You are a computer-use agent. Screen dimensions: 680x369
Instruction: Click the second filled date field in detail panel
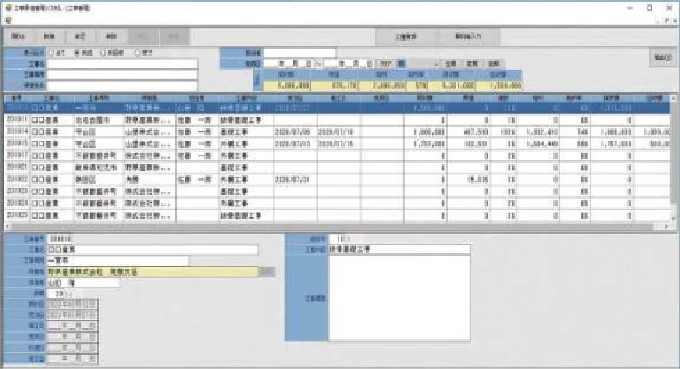click(72, 315)
